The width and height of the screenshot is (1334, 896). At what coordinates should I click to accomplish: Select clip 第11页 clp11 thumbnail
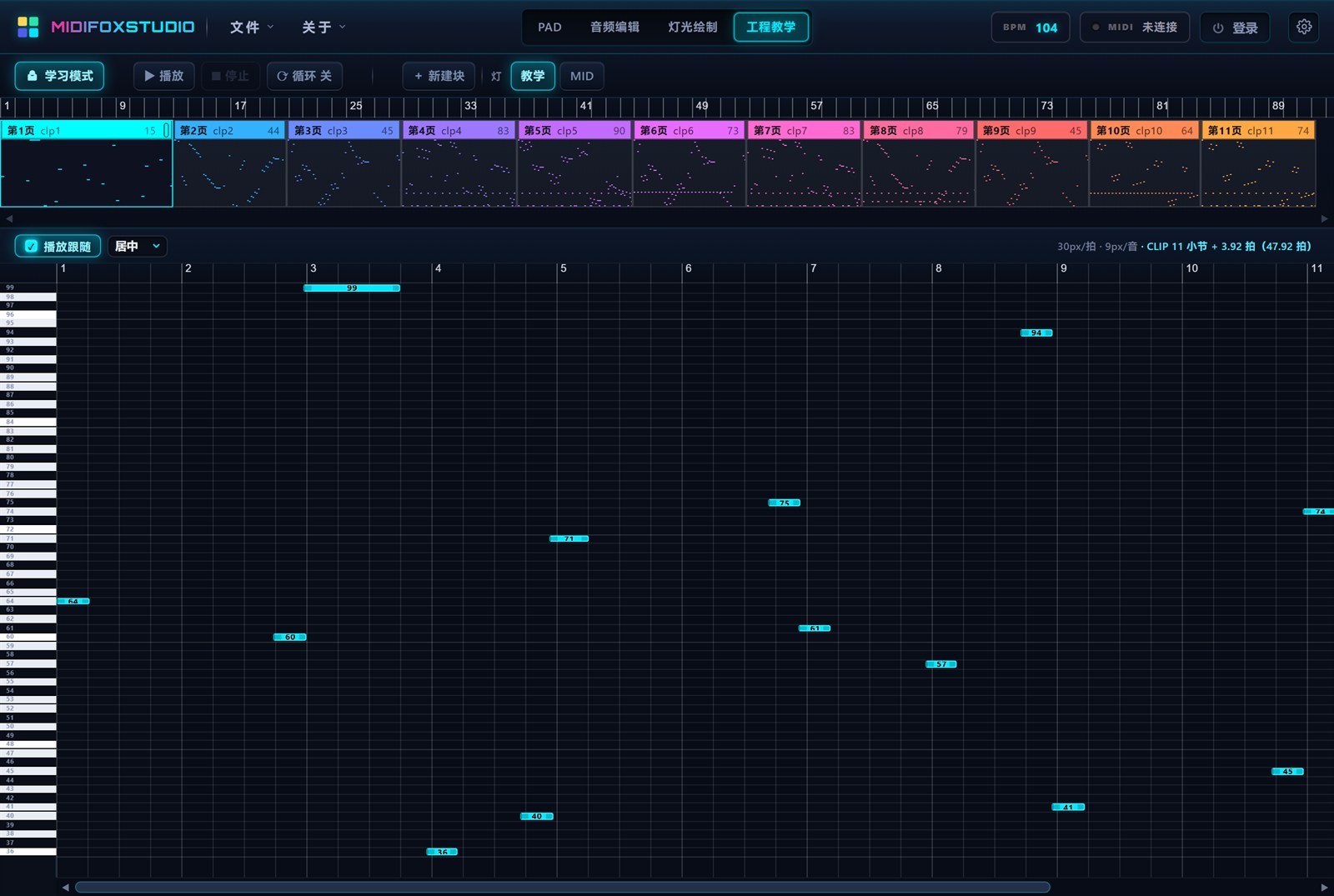click(x=1259, y=163)
